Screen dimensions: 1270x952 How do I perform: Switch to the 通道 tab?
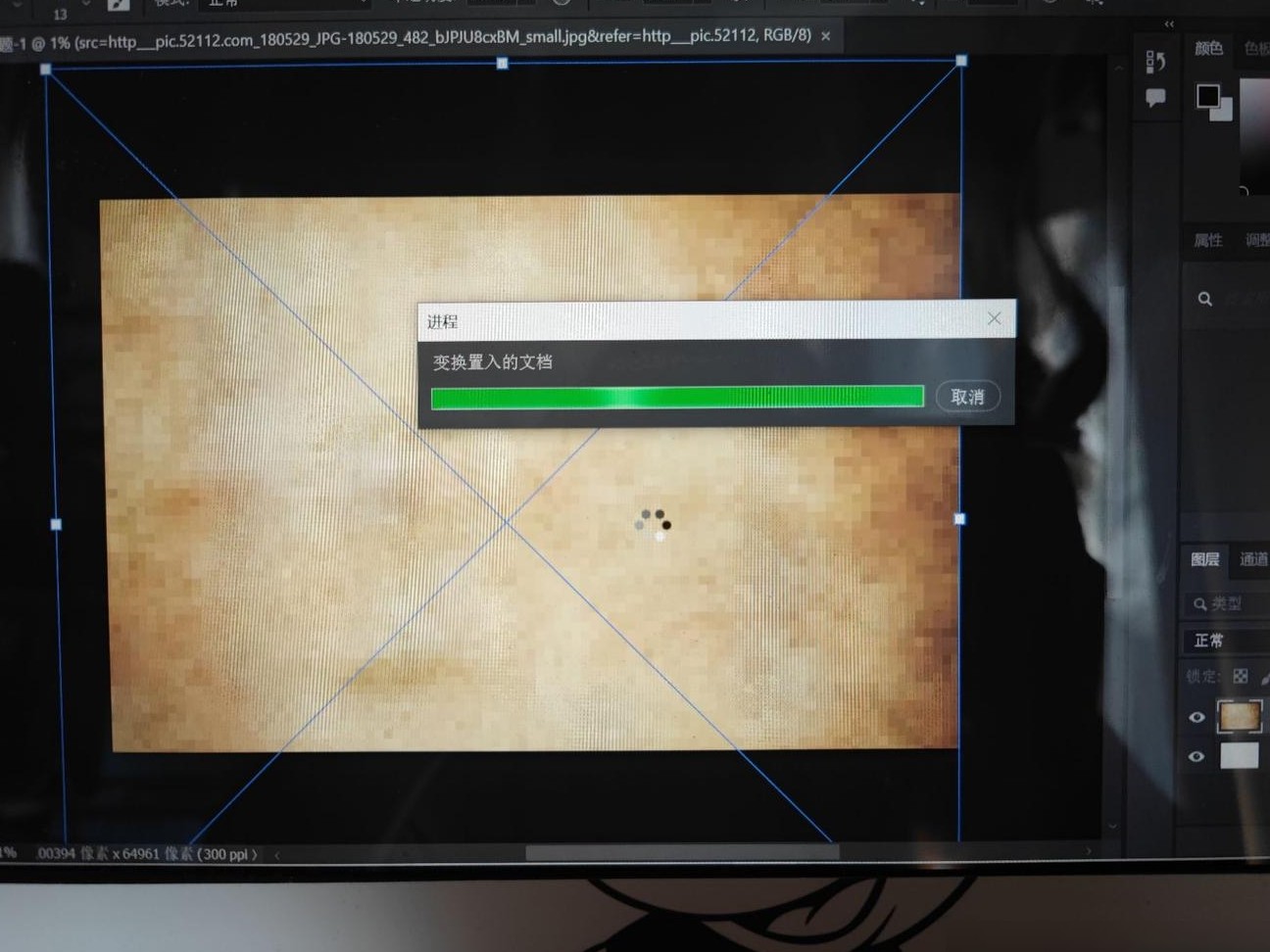coord(1253,559)
